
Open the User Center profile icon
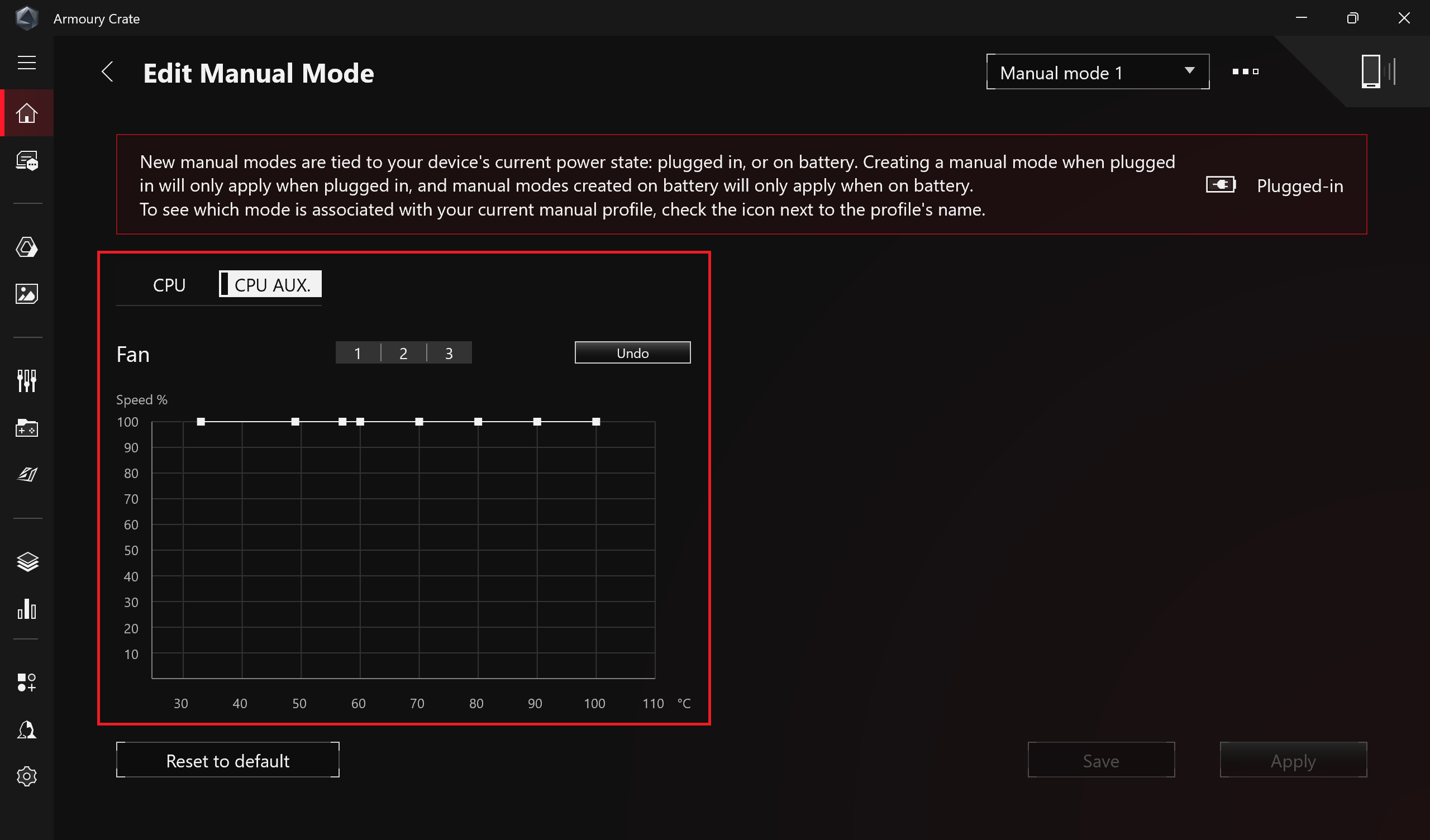[x=27, y=730]
